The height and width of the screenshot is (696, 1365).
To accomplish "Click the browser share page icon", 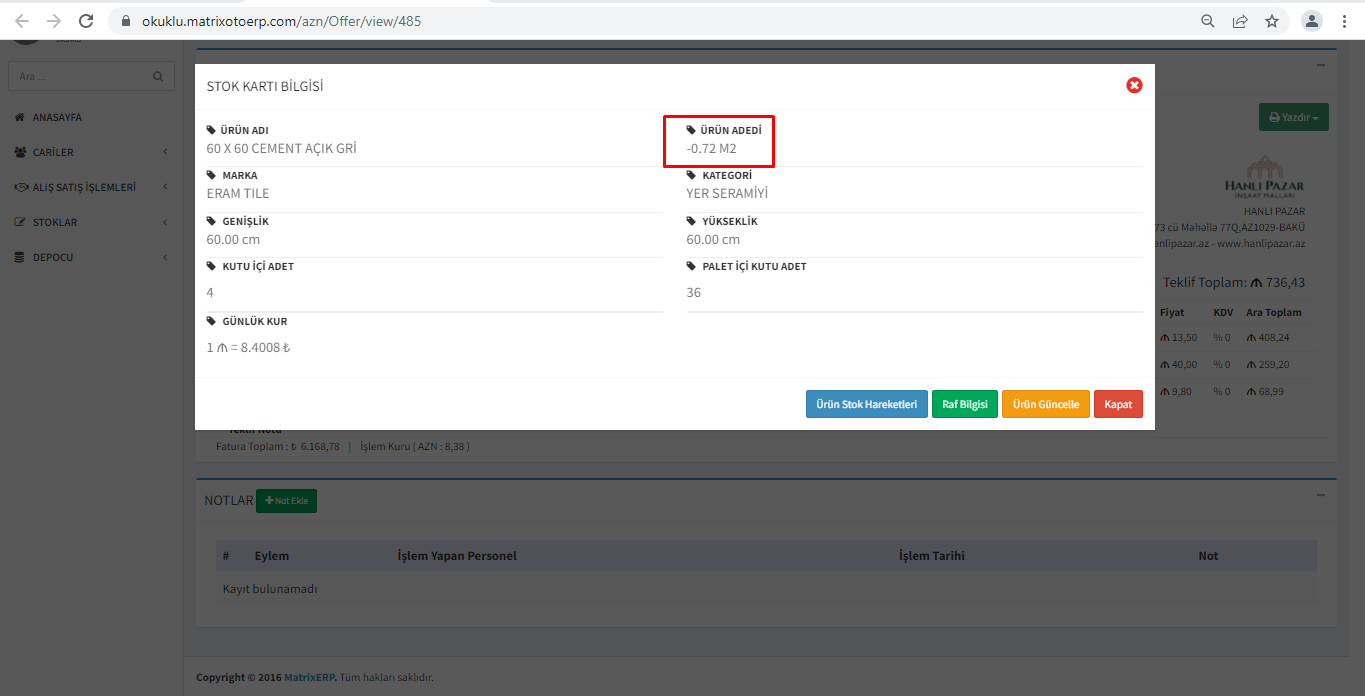I will [x=1240, y=21].
